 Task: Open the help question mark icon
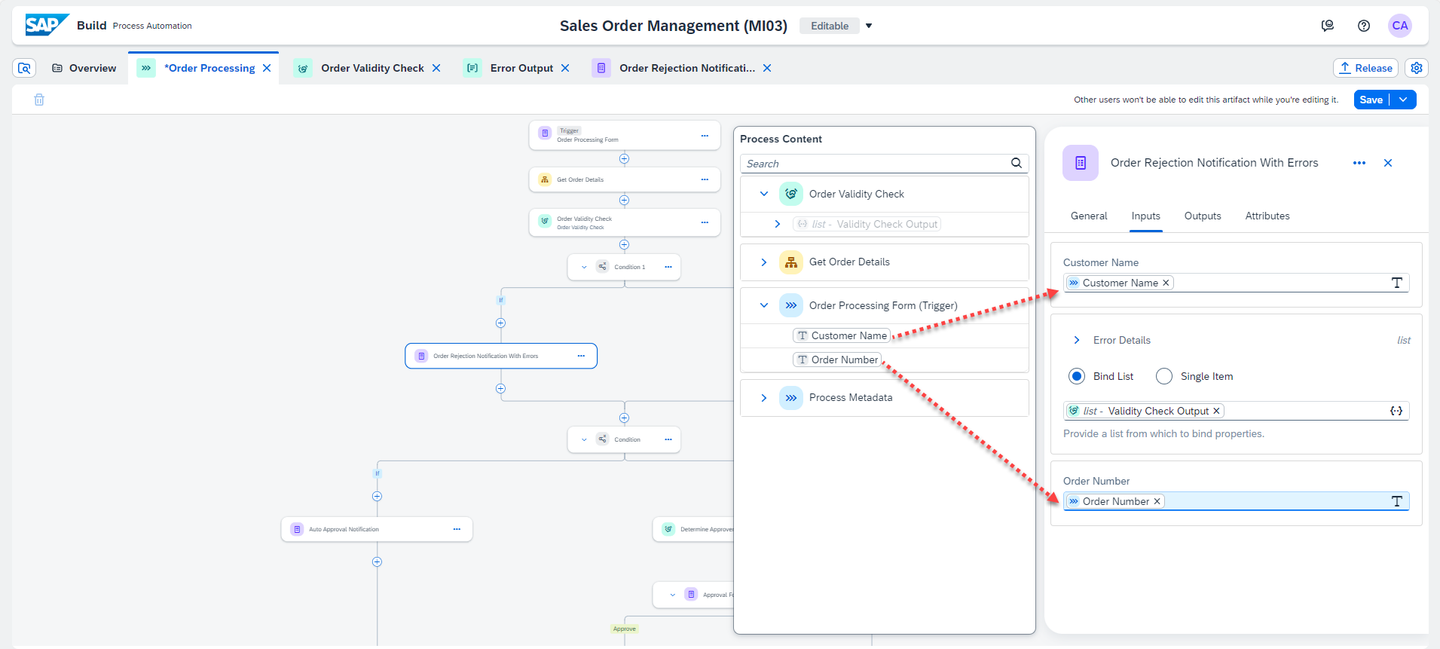coord(1364,26)
